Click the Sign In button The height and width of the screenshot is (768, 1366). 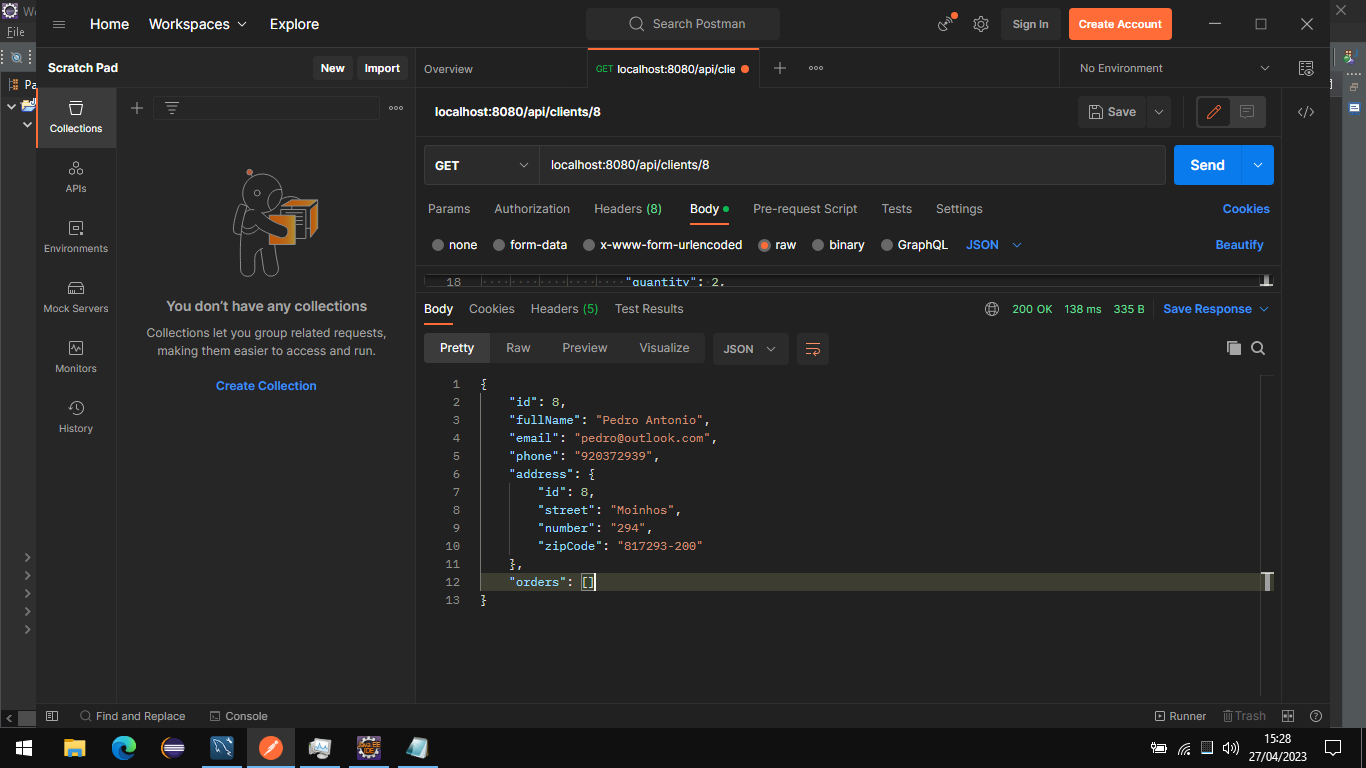click(1030, 24)
